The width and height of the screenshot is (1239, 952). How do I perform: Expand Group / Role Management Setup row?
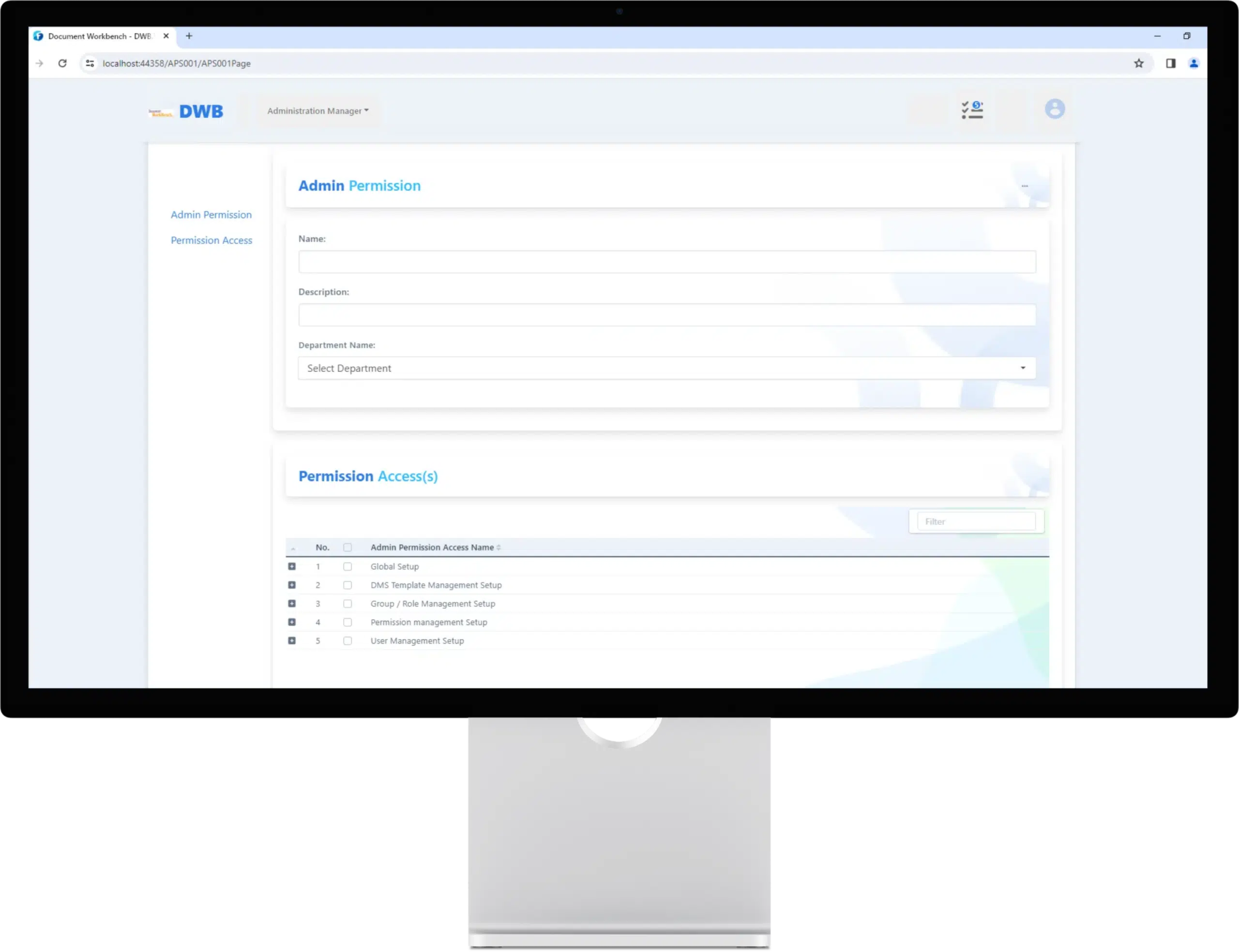click(292, 604)
